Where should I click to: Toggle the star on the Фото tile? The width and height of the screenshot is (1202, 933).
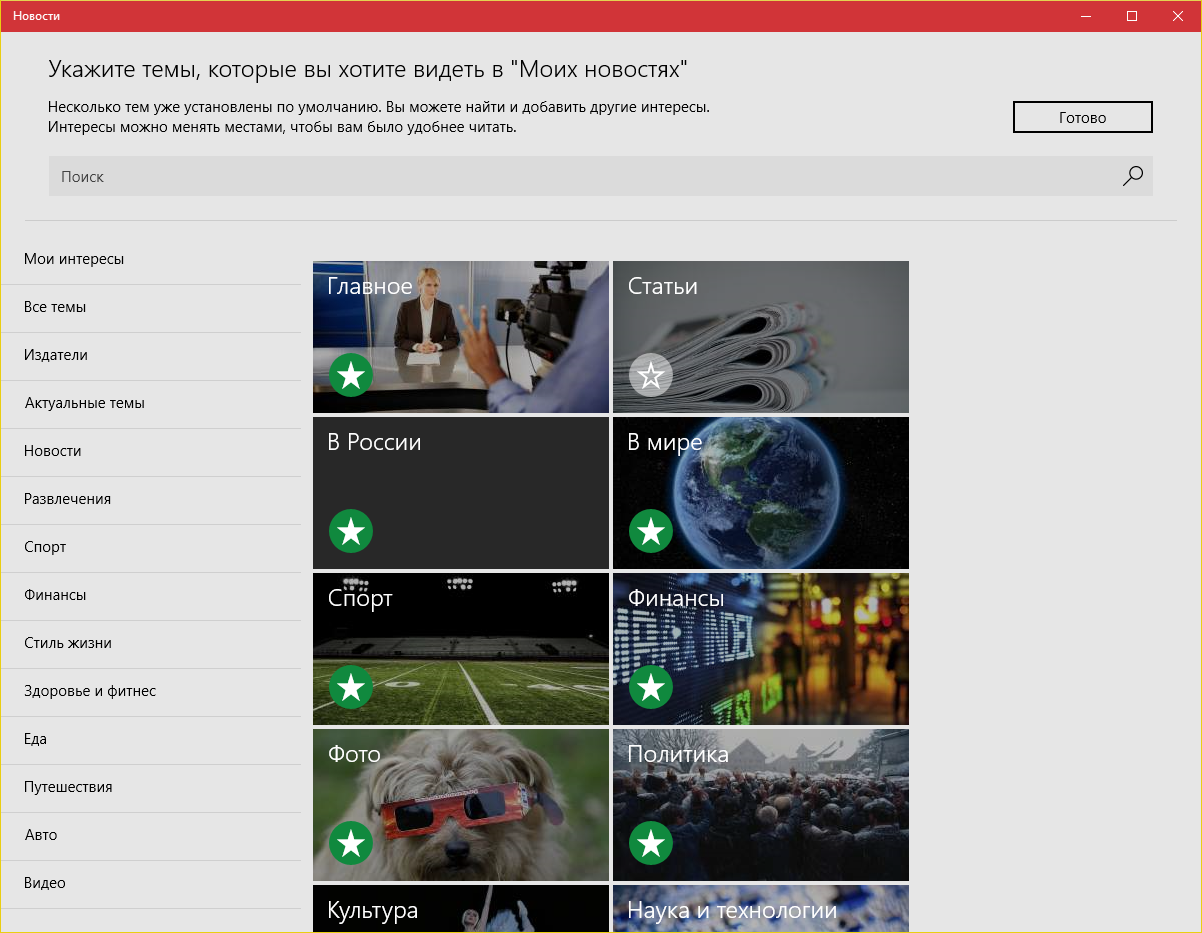351,843
